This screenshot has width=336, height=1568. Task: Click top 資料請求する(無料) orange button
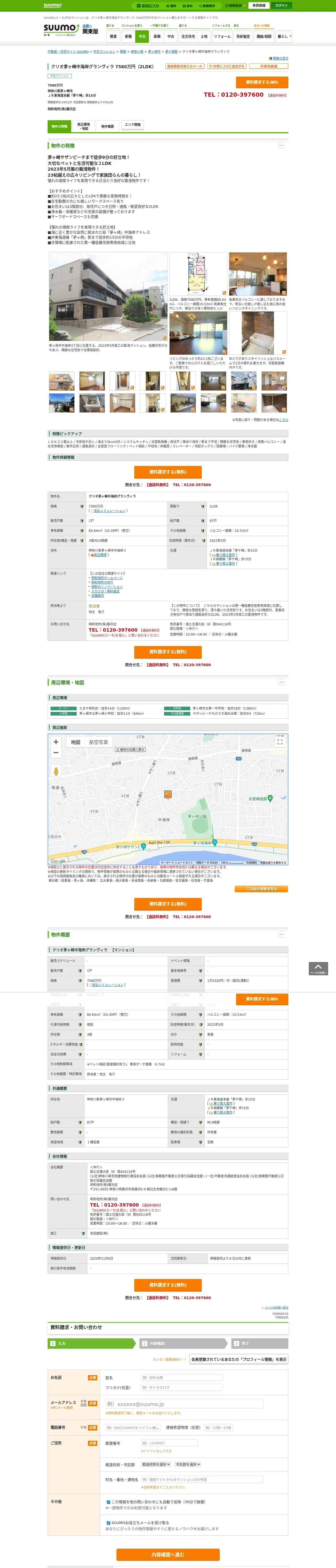(262, 82)
